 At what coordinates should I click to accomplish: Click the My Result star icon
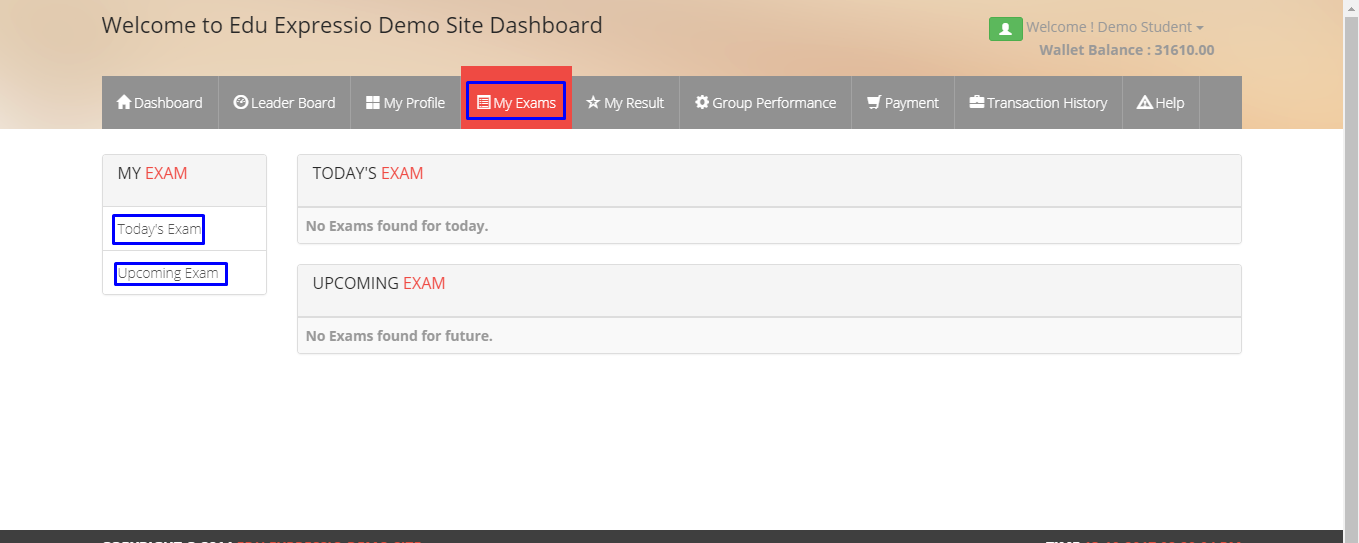pyautogui.click(x=593, y=102)
